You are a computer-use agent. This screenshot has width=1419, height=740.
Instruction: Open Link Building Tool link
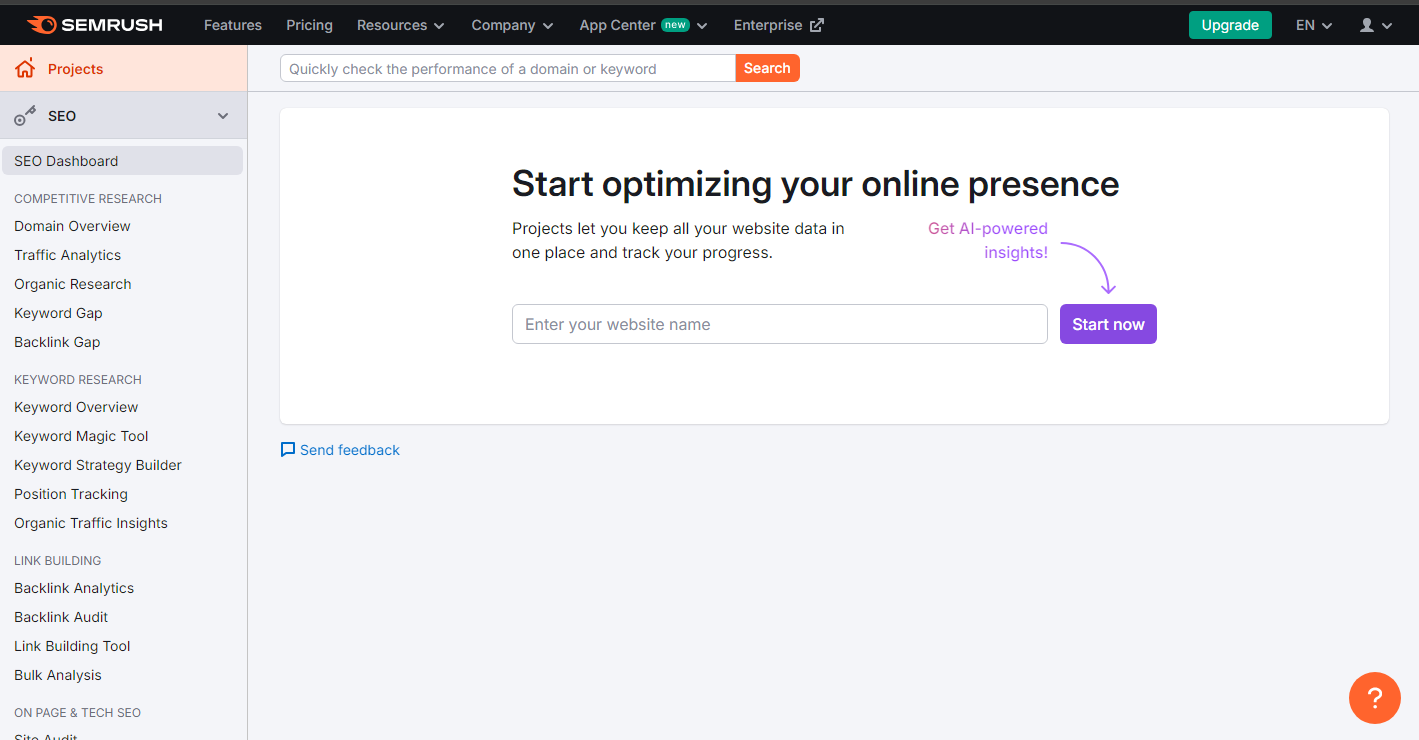tap(72, 646)
